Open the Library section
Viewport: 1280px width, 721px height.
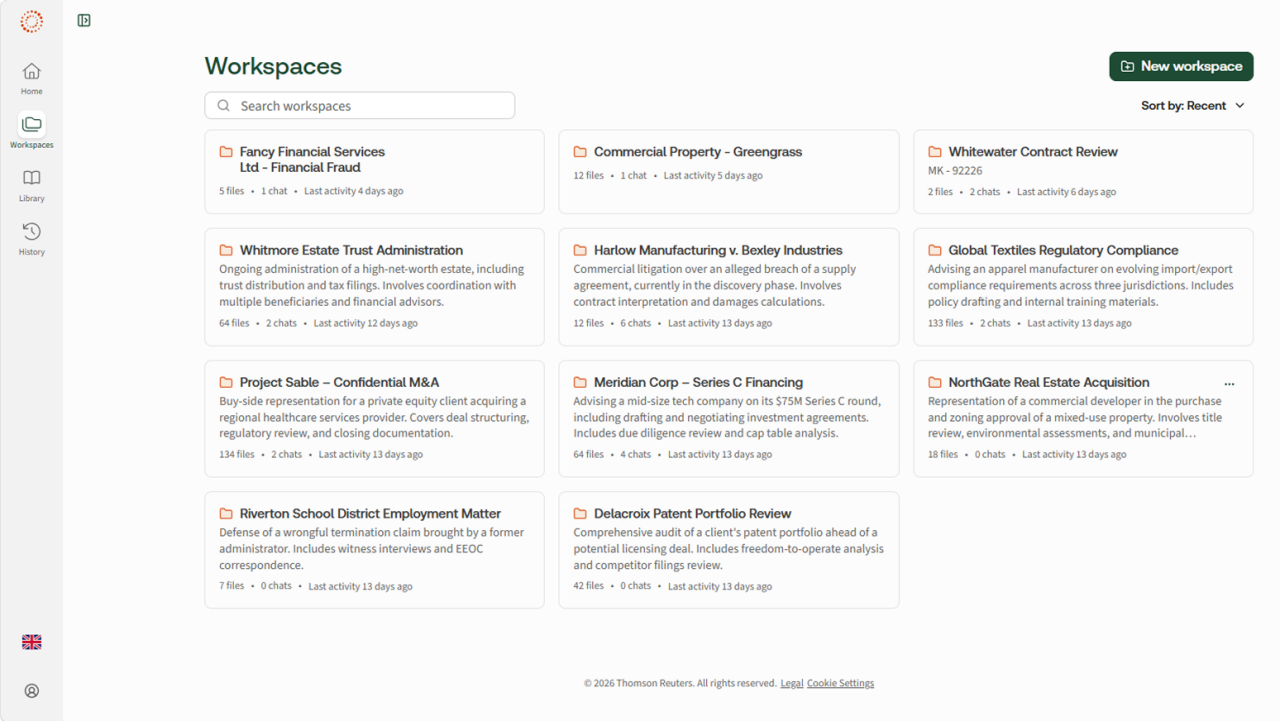pos(32,185)
